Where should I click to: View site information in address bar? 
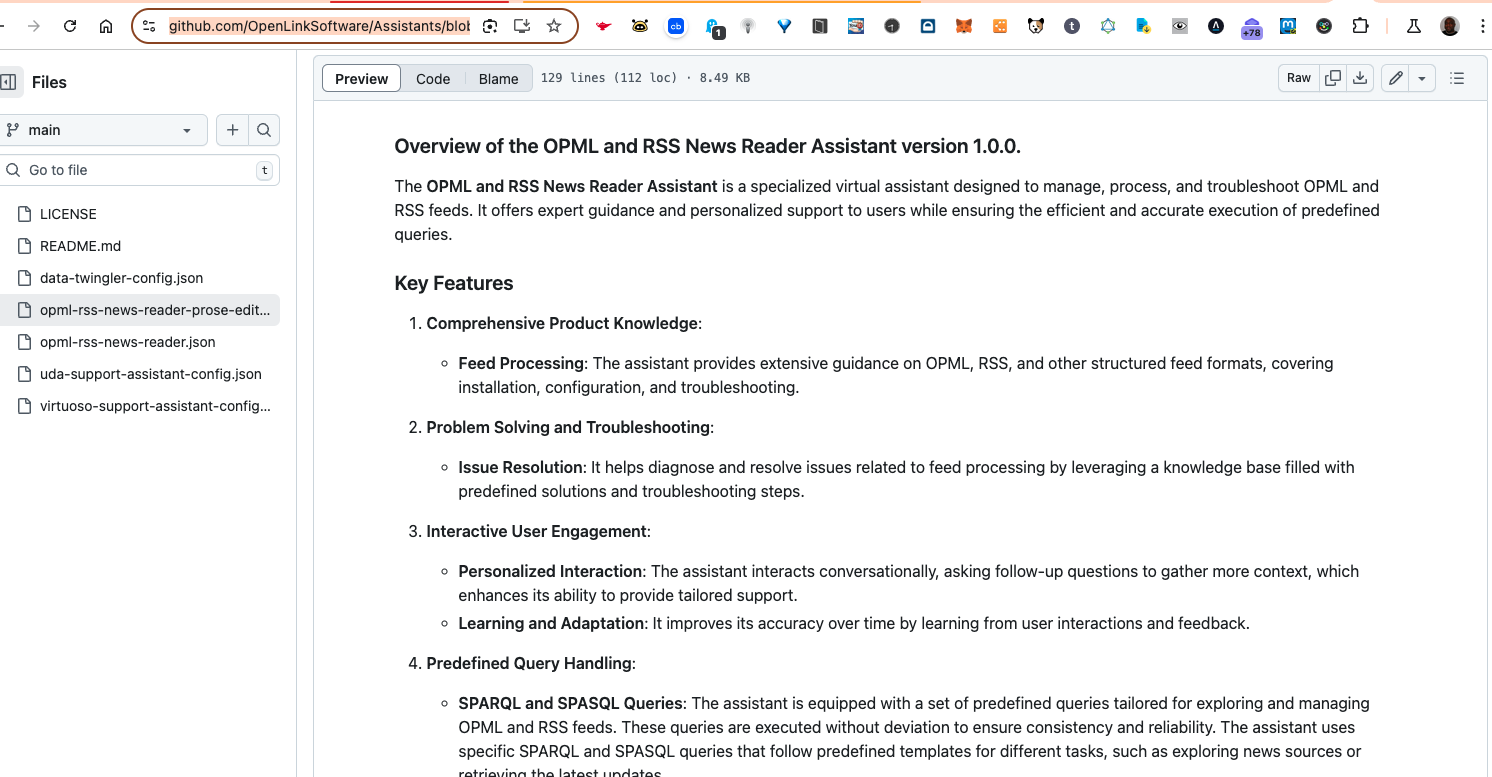click(150, 27)
